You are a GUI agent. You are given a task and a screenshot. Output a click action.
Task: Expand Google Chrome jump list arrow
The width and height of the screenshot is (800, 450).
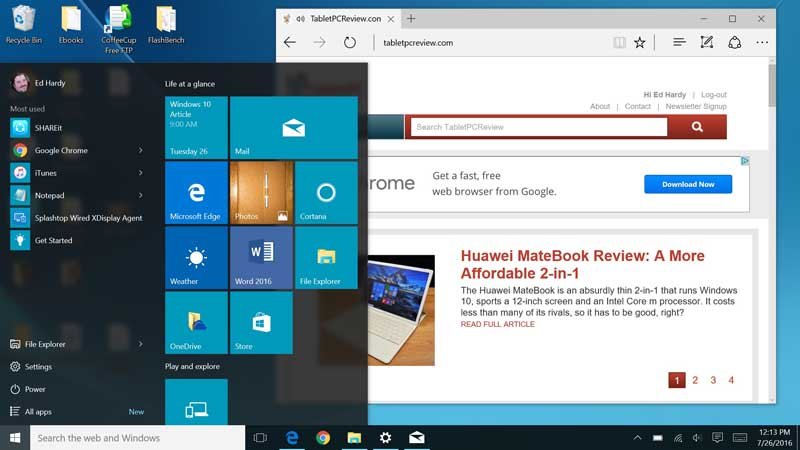click(140, 151)
